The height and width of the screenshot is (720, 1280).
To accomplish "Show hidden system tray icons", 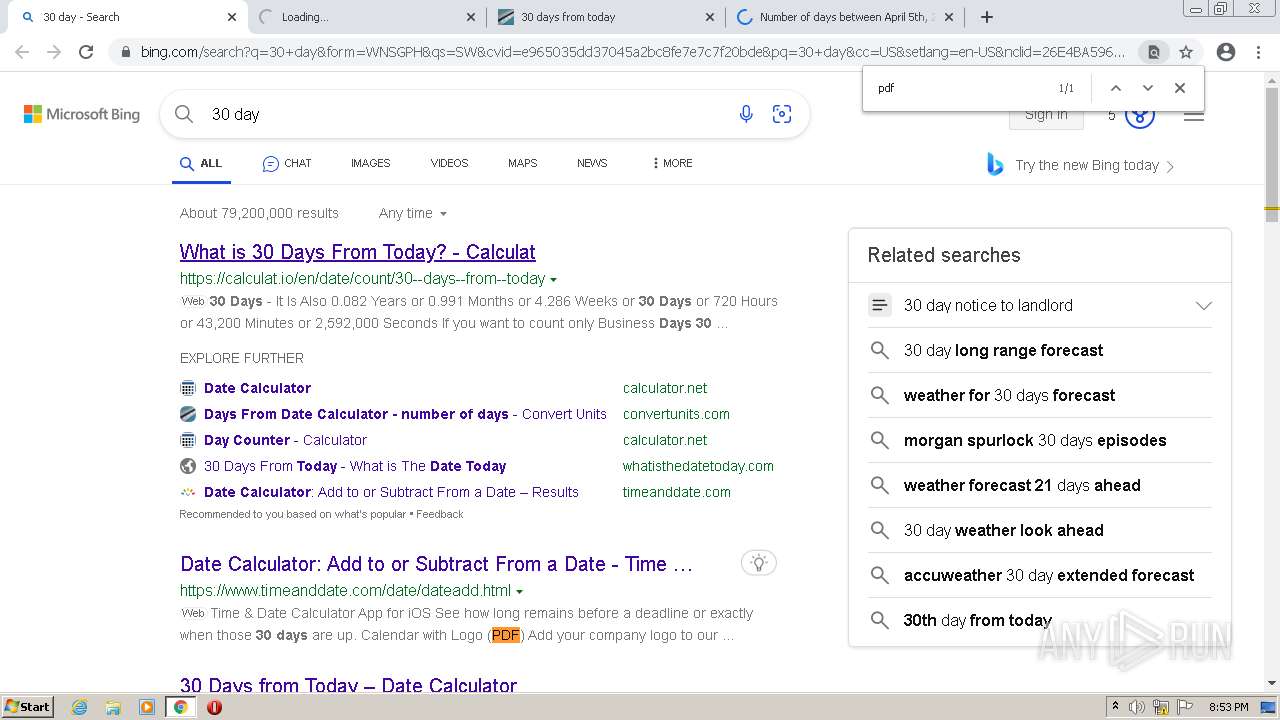I will coord(1115,707).
